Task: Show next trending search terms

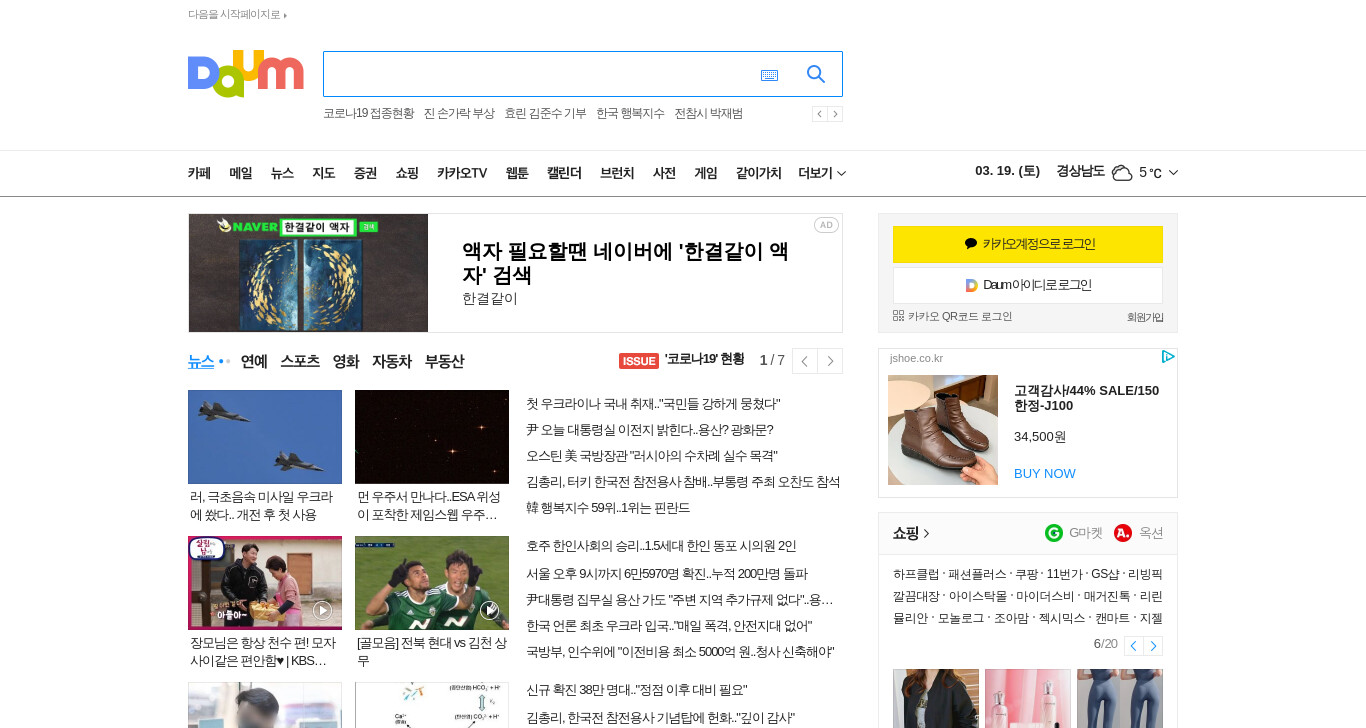Action: pos(835,114)
